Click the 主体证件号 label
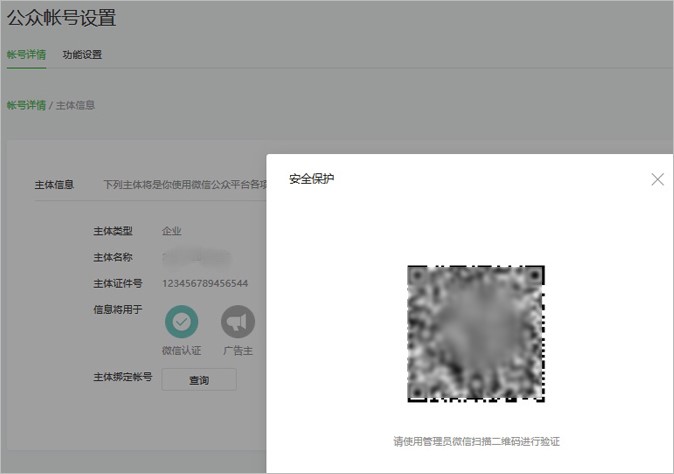The width and height of the screenshot is (674, 474). (x=118, y=283)
